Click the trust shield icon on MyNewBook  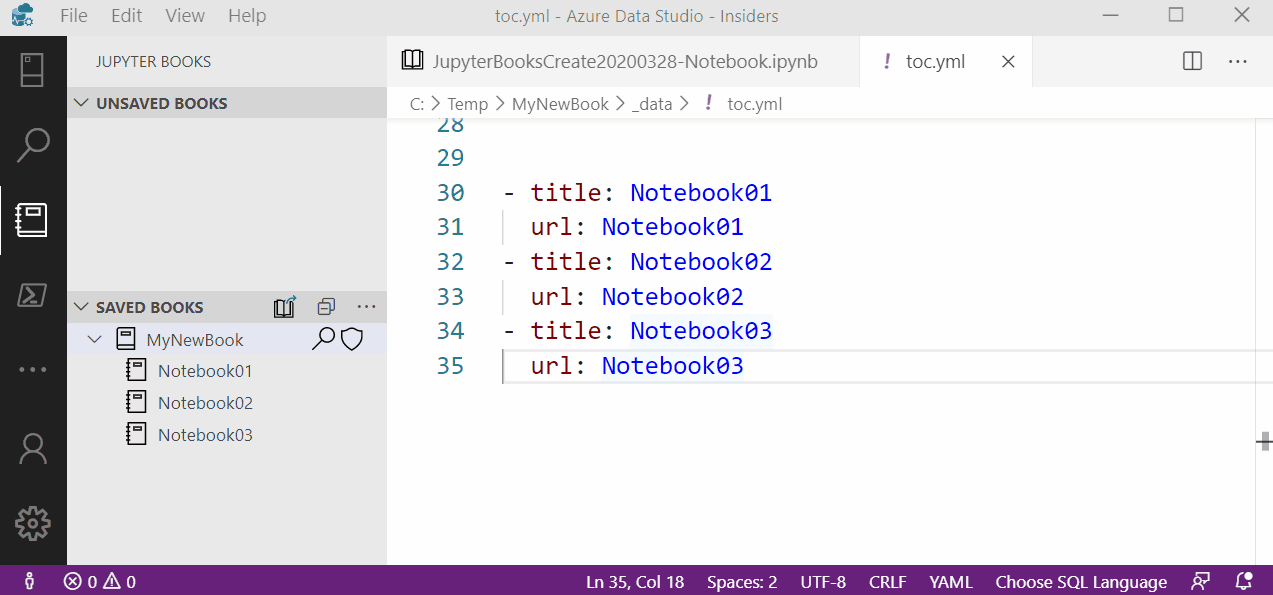click(x=351, y=339)
